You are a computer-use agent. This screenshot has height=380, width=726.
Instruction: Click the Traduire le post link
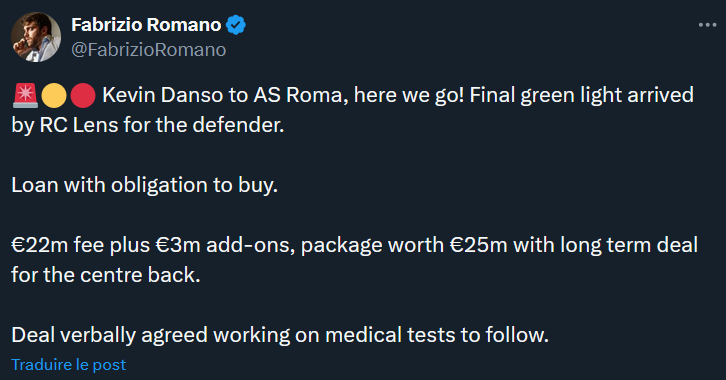(69, 365)
